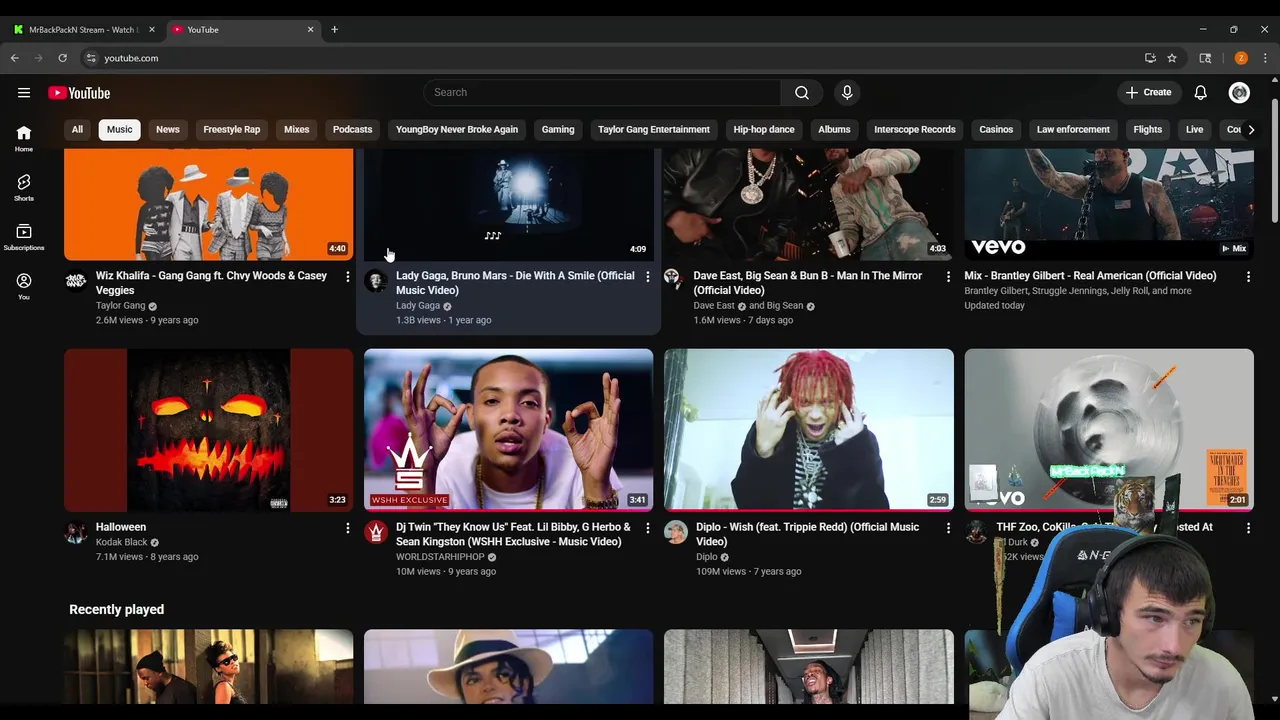The image size is (1280, 720).
Task: Select YoungBoy Never Broke Again chip
Action: [457, 129]
